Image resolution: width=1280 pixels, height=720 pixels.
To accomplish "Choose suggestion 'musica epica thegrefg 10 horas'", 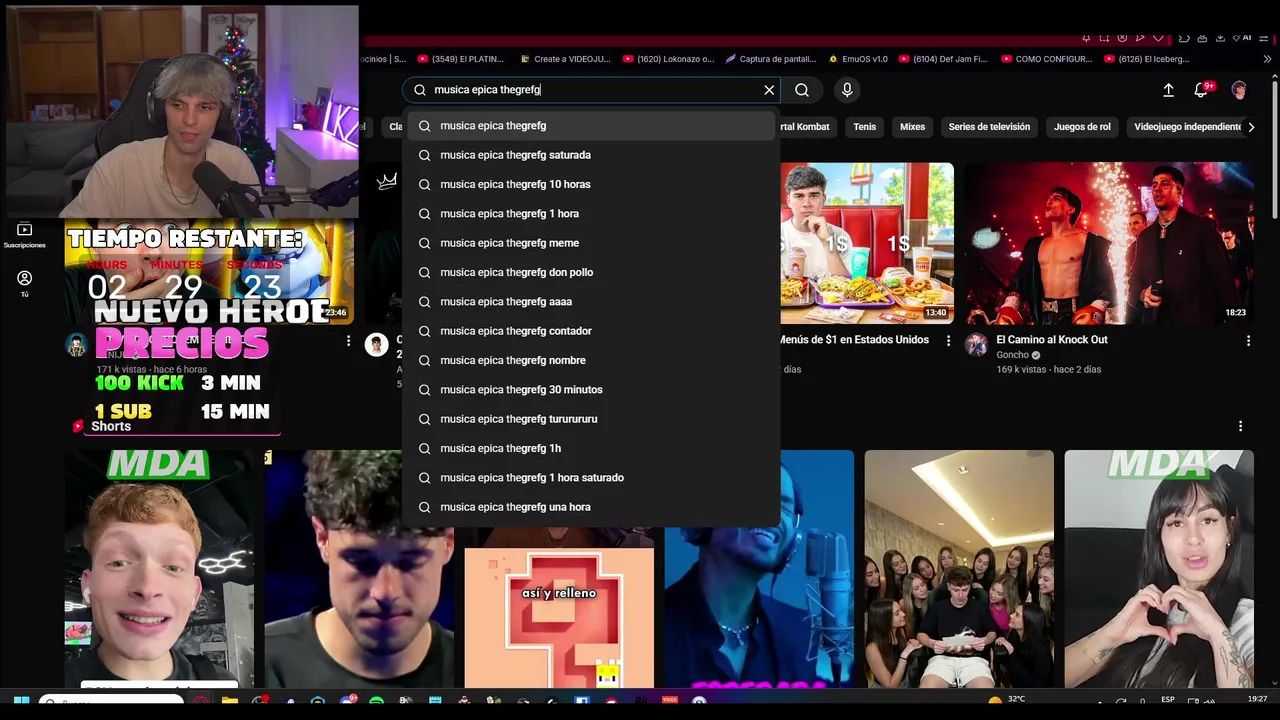I will point(591,184).
